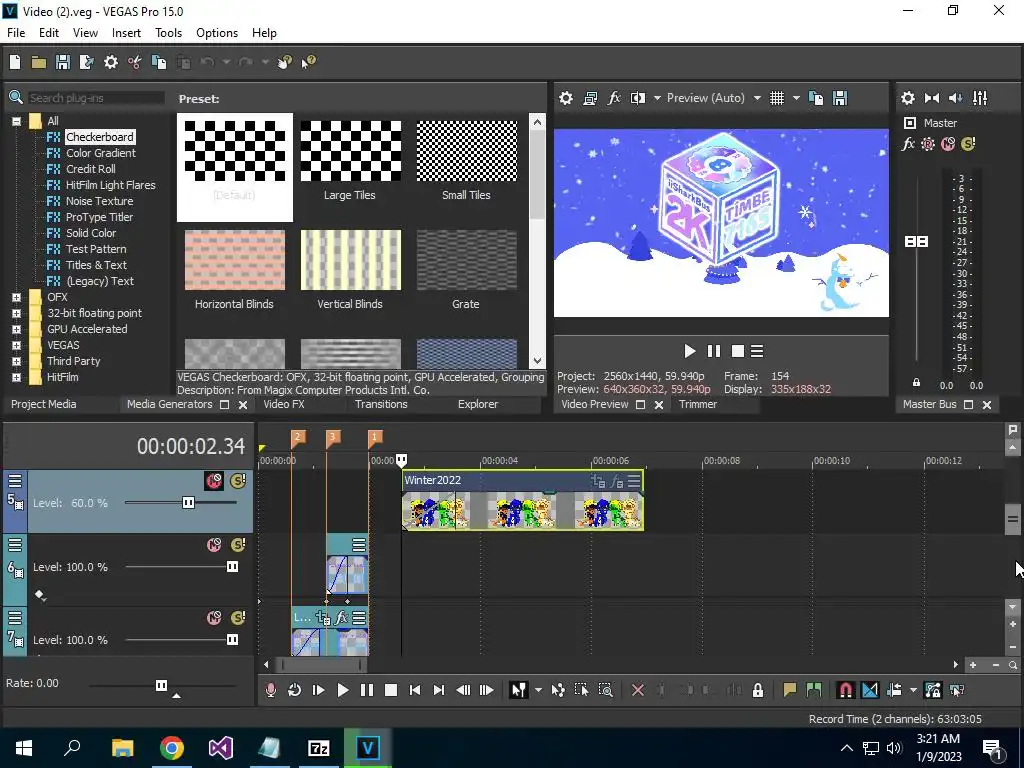1024x768 pixels.
Task: Copy preview snapshot to clipboard
Action: pyautogui.click(x=816, y=98)
